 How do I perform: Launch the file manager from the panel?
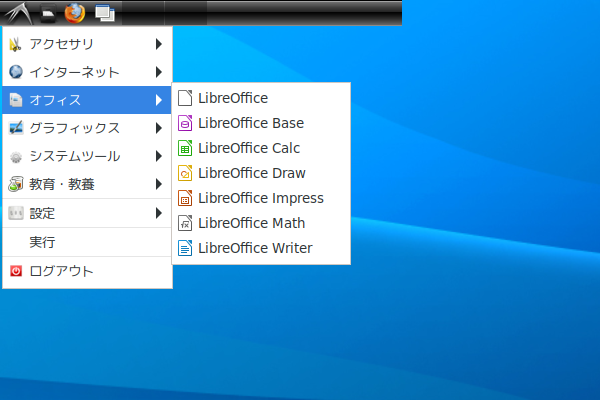(48, 14)
